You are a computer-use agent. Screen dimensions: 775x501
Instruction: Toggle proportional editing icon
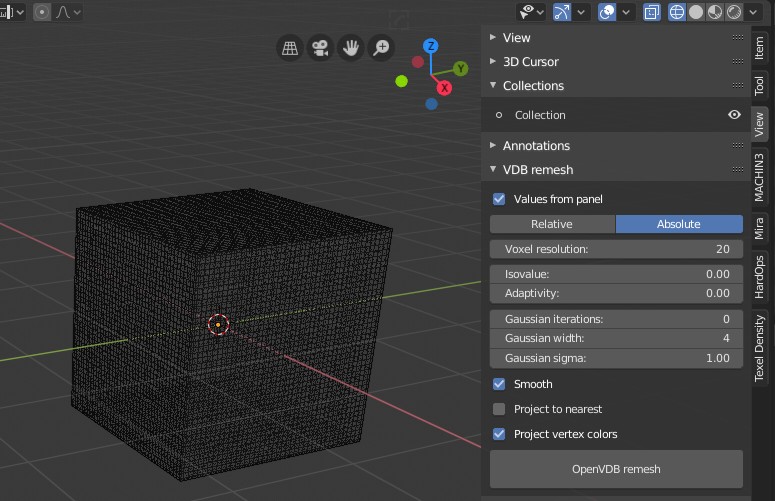(x=42, y=12)
